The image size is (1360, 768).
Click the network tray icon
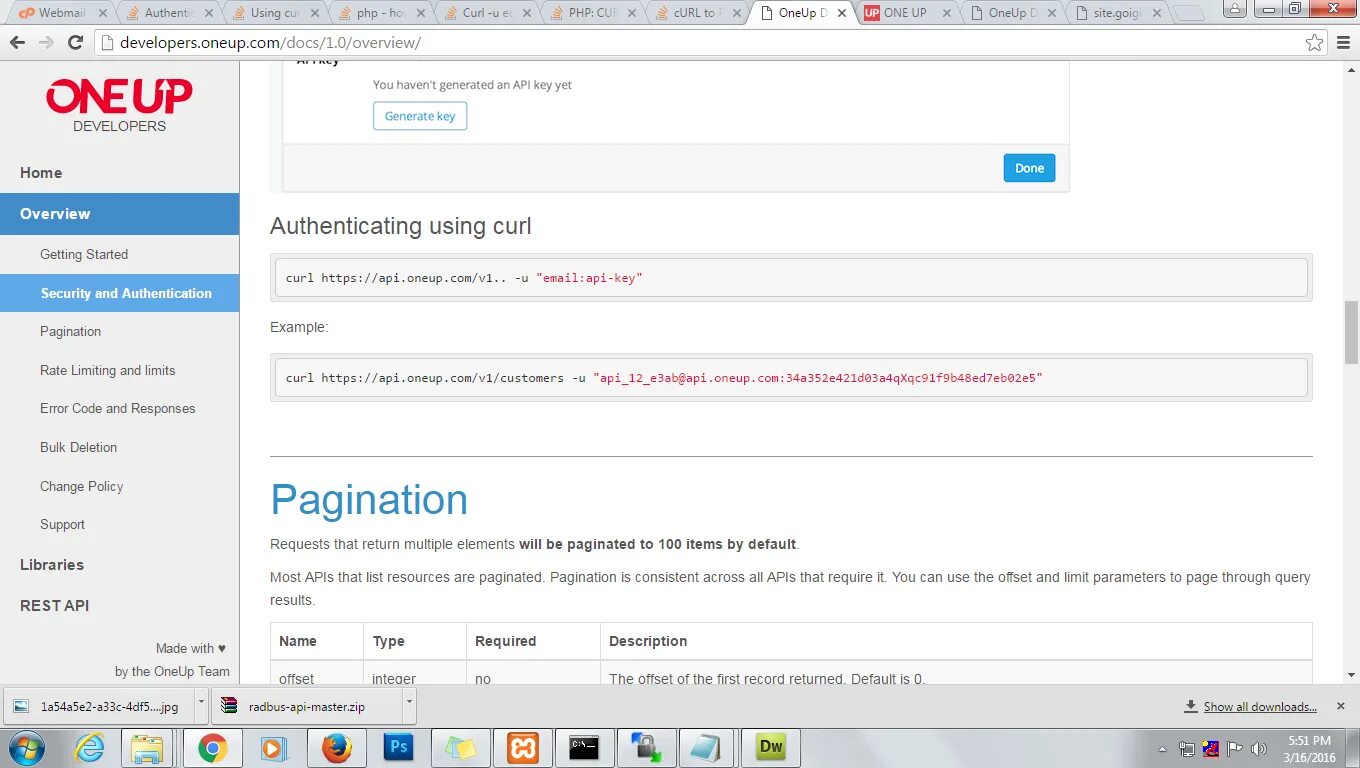click(x=1187, y=748)
